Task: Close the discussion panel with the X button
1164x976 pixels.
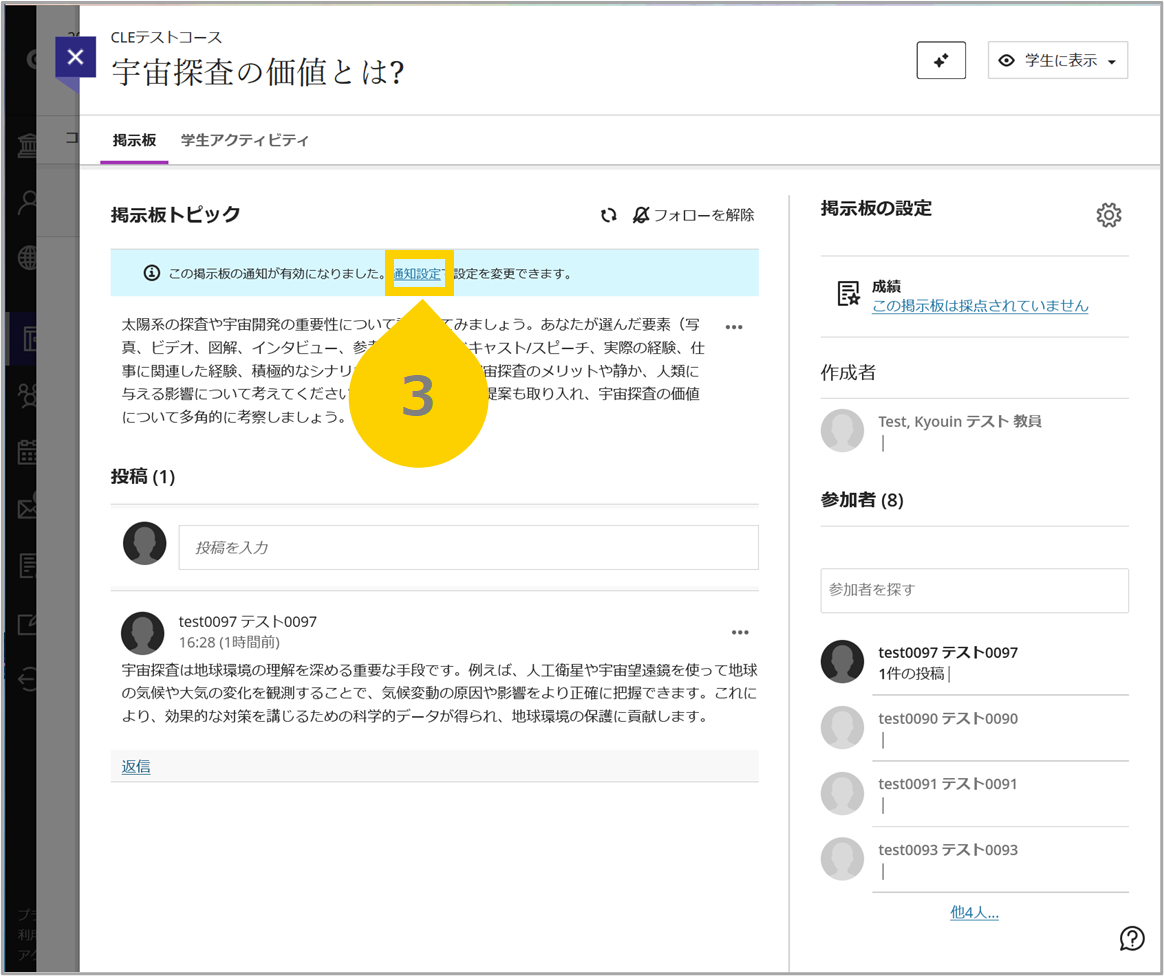Action: point(75,56)
